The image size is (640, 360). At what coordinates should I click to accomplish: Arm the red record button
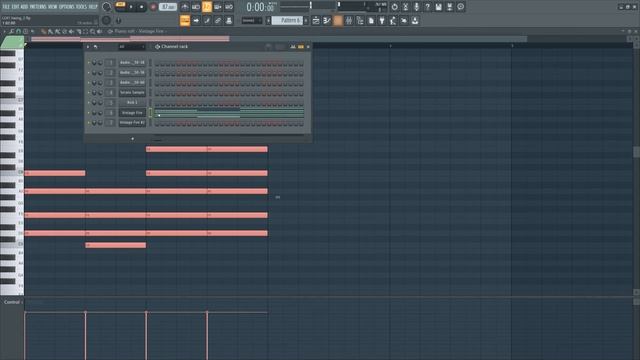pos(153,7)
